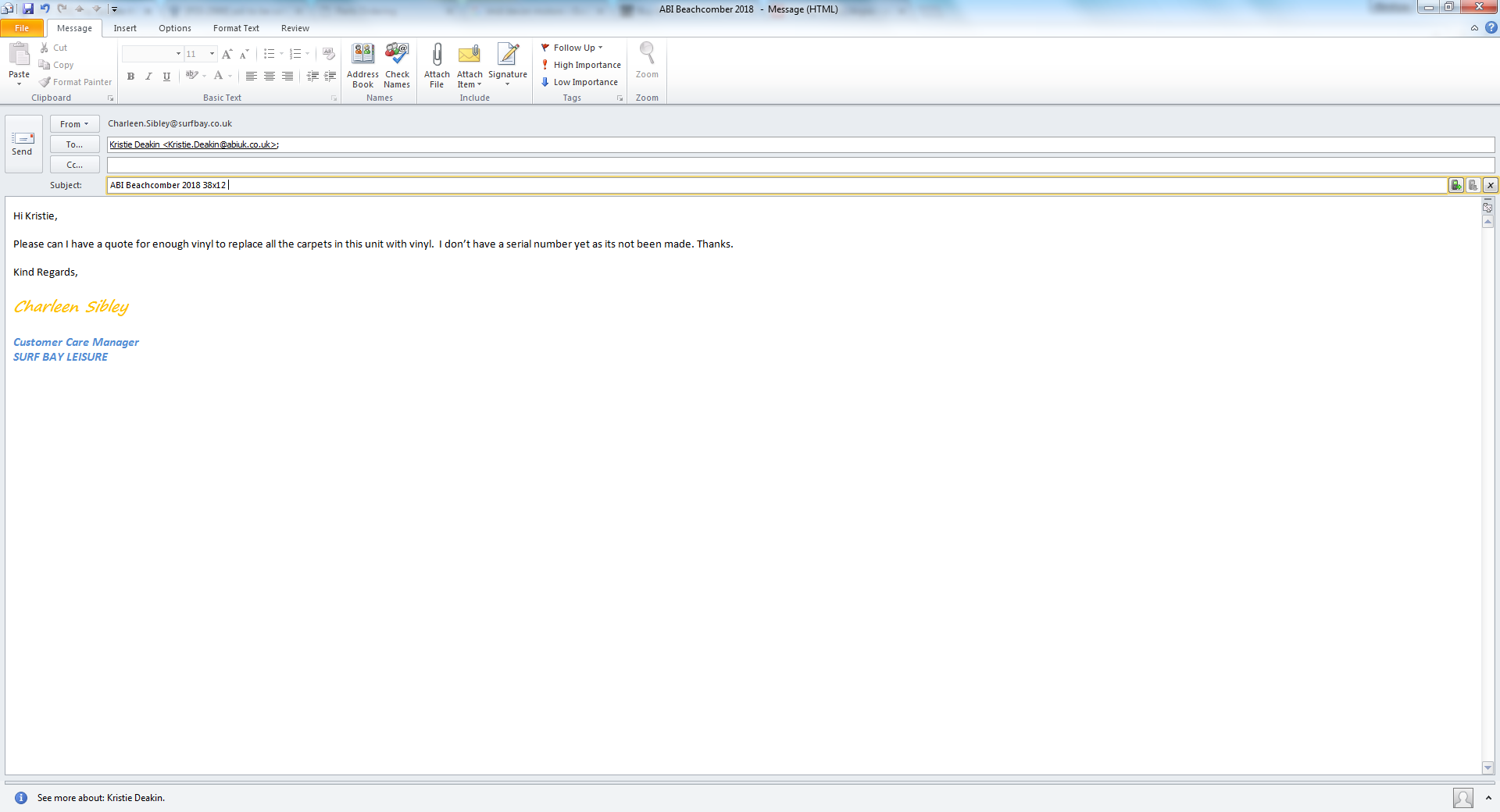
Task: Click the Save icon in quick access toolbar
Action: (x=28, y=9)
